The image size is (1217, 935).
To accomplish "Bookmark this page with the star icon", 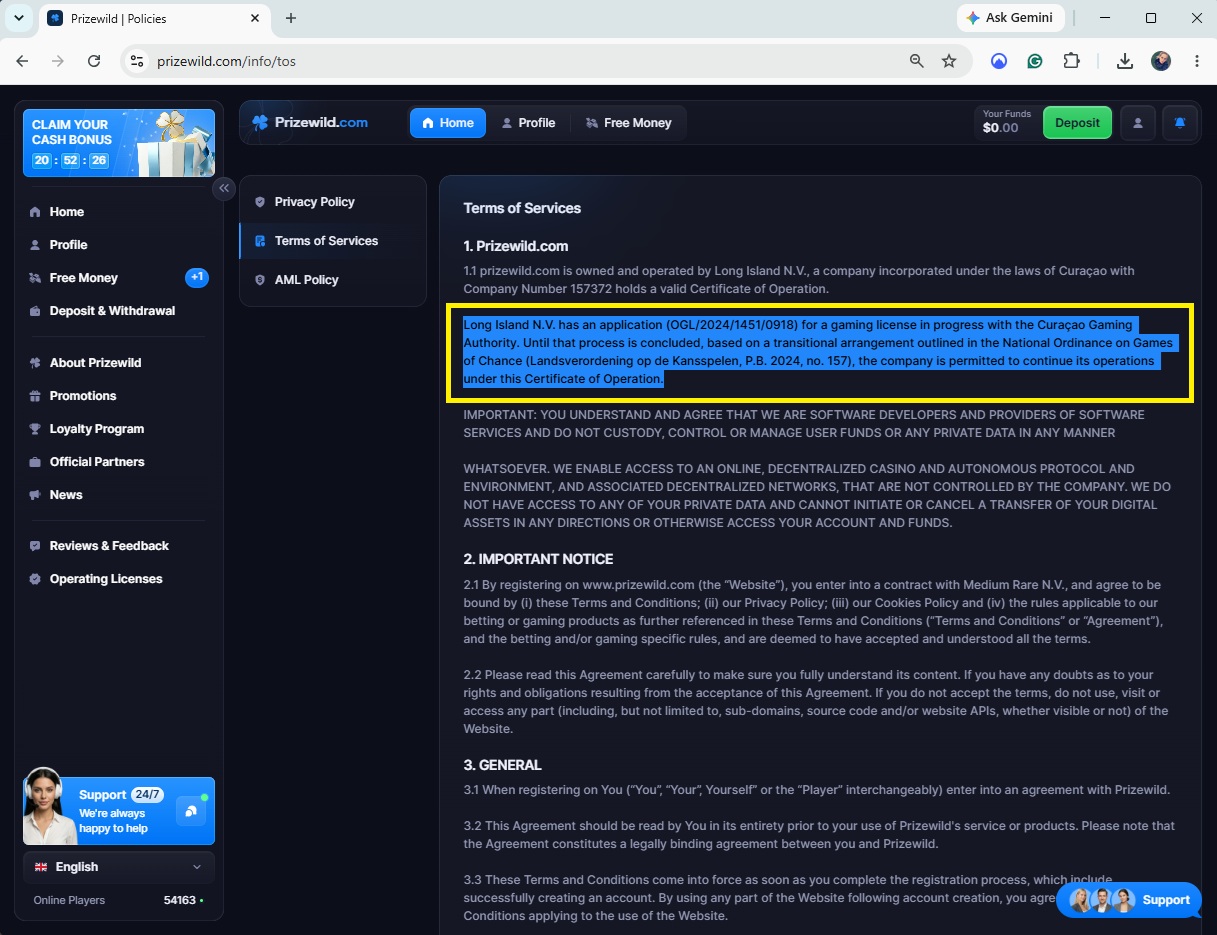I will click(x=949, y=61).
